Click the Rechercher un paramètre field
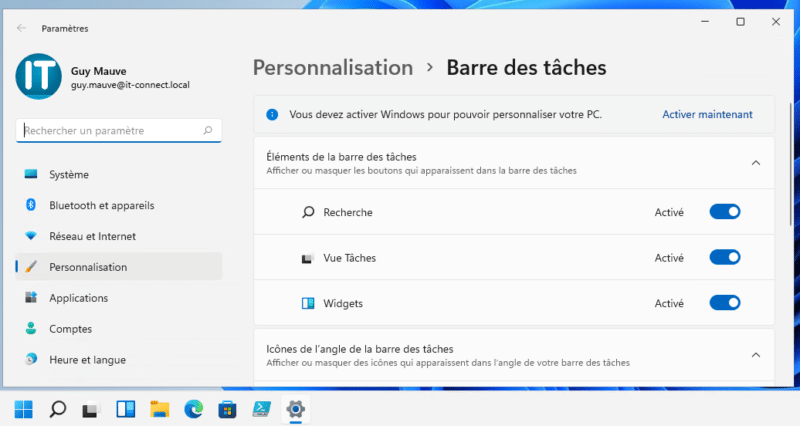800x426 pixels. (x=119, y=131)
